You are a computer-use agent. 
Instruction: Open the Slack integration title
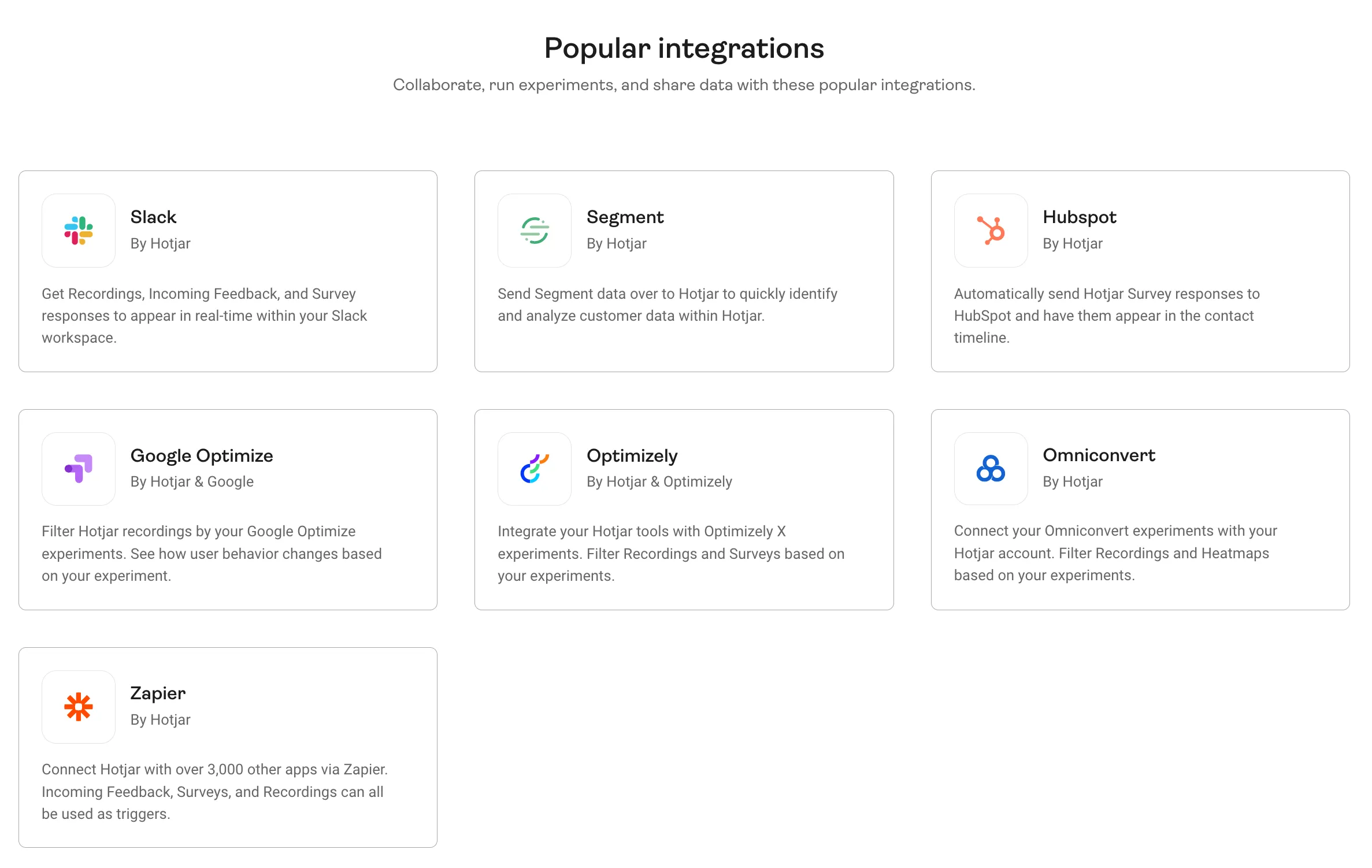[x=153, y=217]
